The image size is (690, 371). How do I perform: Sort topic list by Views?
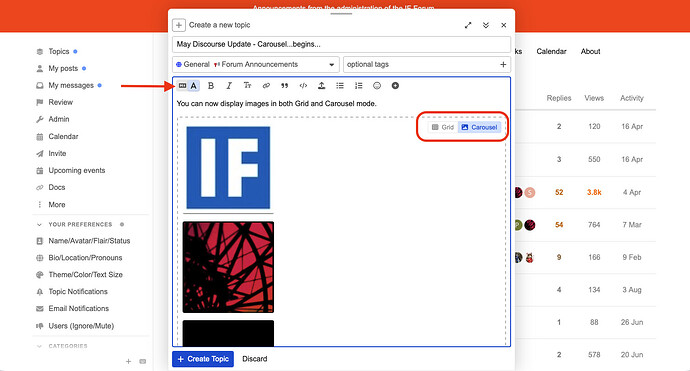point(594,98)
